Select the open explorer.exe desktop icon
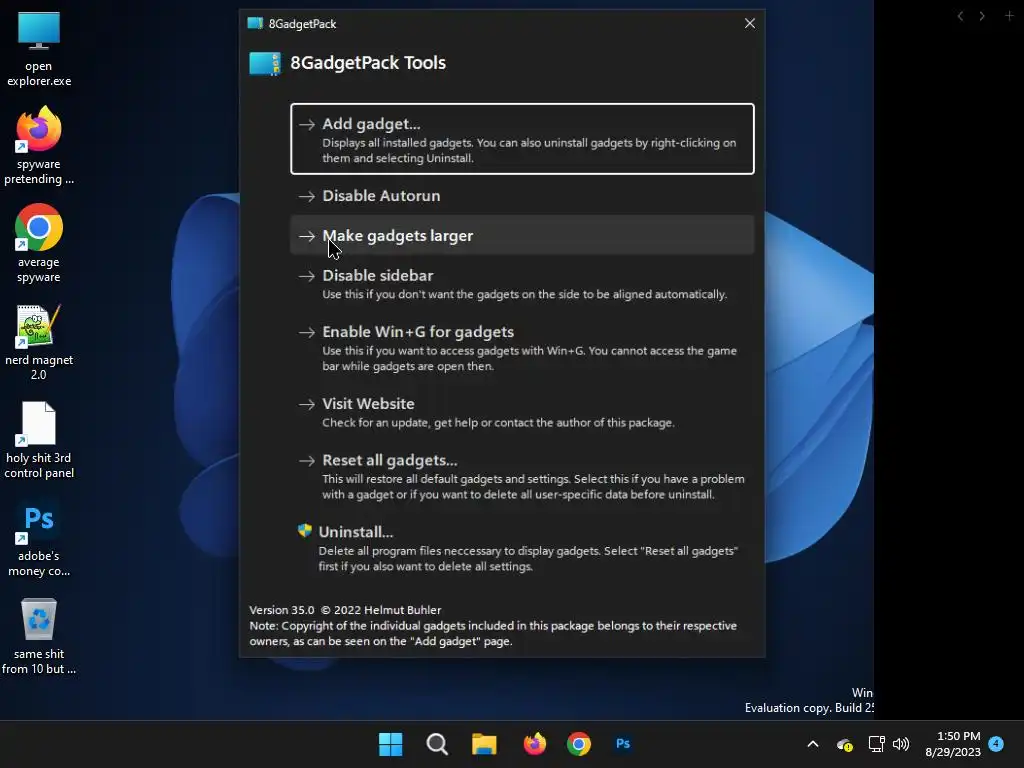The image size is (1024, 768). point(39,49)
